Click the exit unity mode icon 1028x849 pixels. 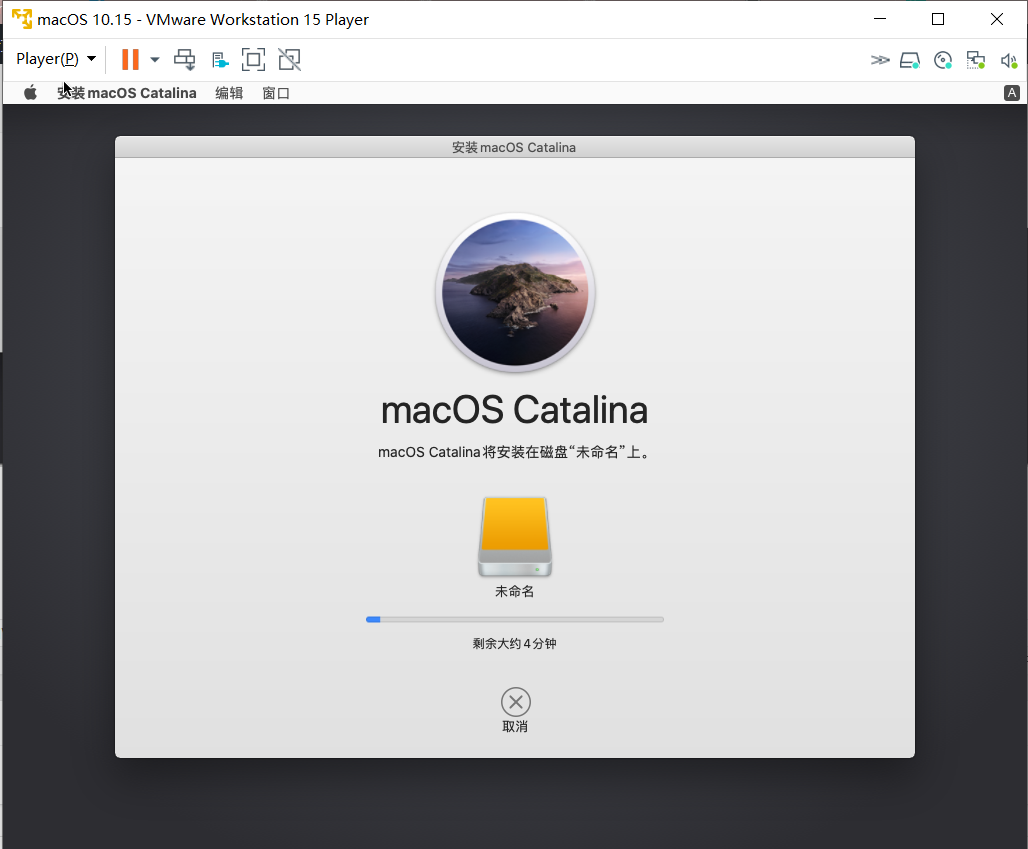point(289,59)
